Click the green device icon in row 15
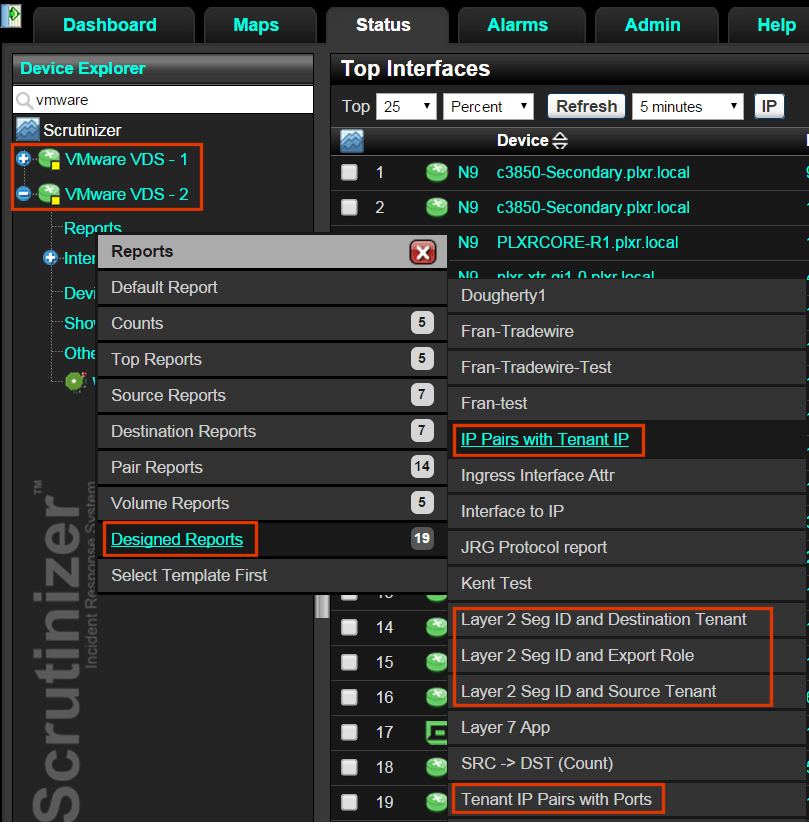This screenshot has width=809, height=826. click(437, 662)
